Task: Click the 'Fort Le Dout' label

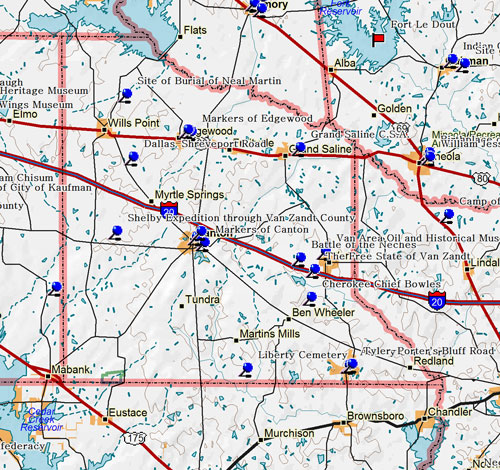Action: tap(423, 24)
